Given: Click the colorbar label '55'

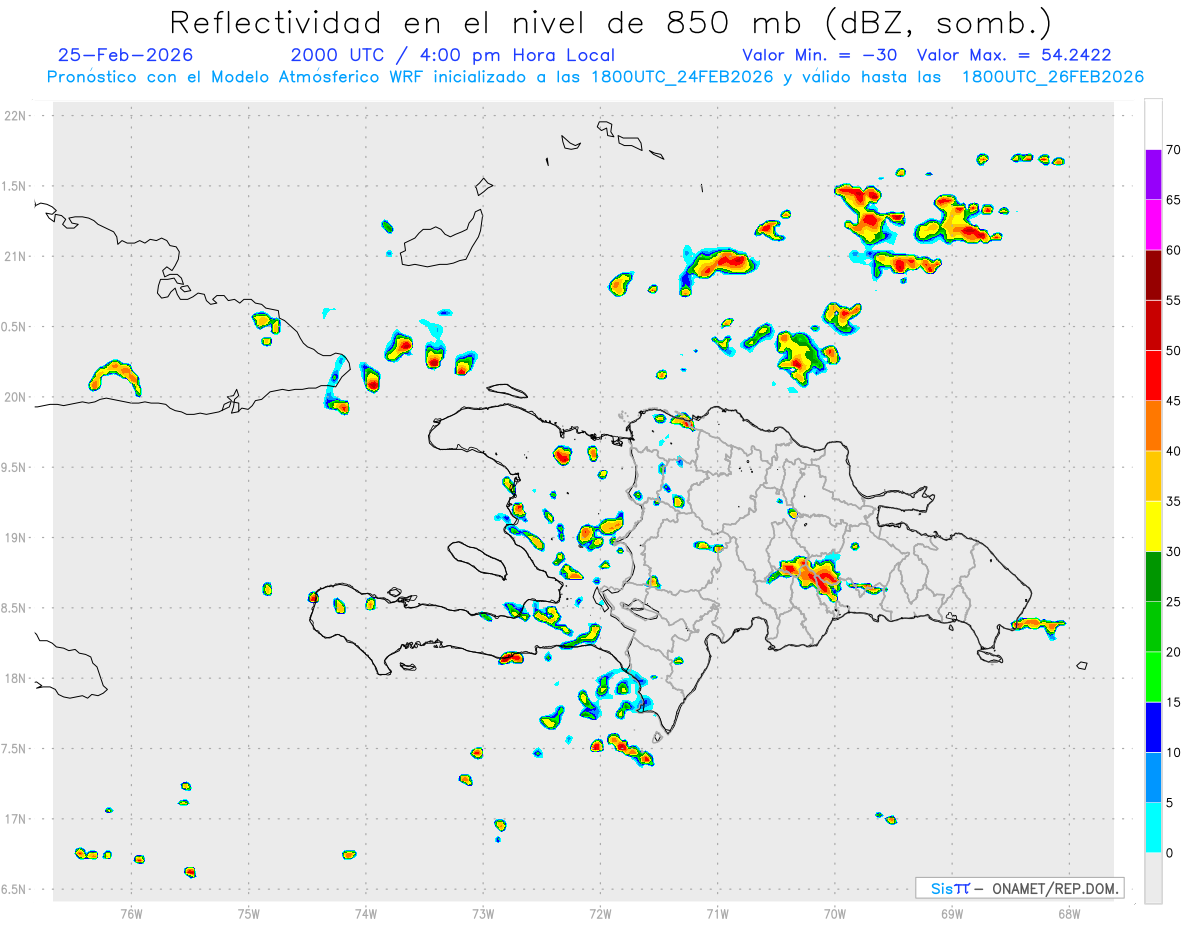Looking at the screenshot, I should point(1173,301).
